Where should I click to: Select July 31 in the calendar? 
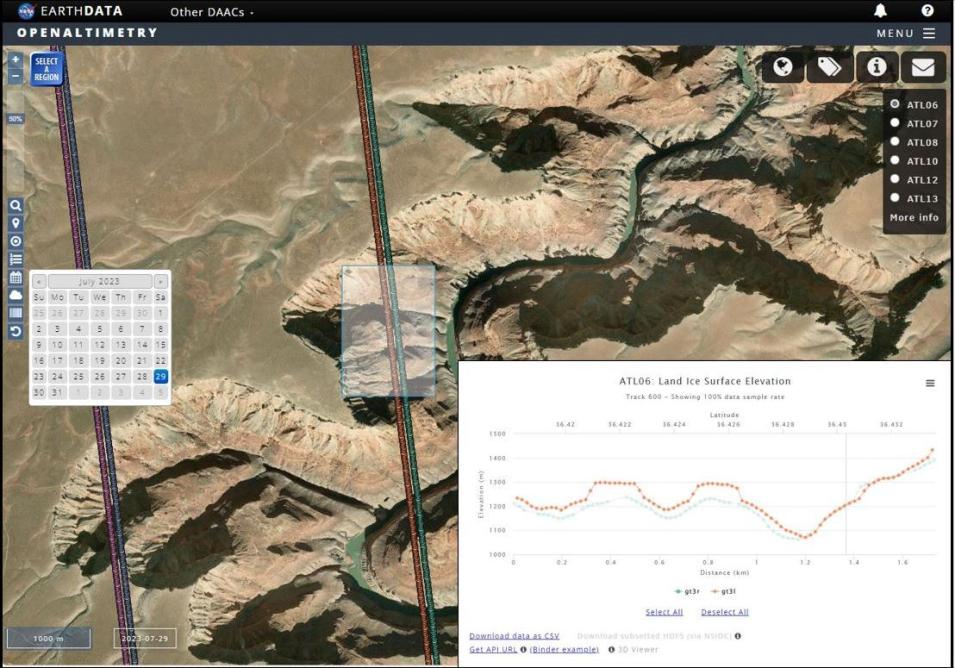pos(58,392)
